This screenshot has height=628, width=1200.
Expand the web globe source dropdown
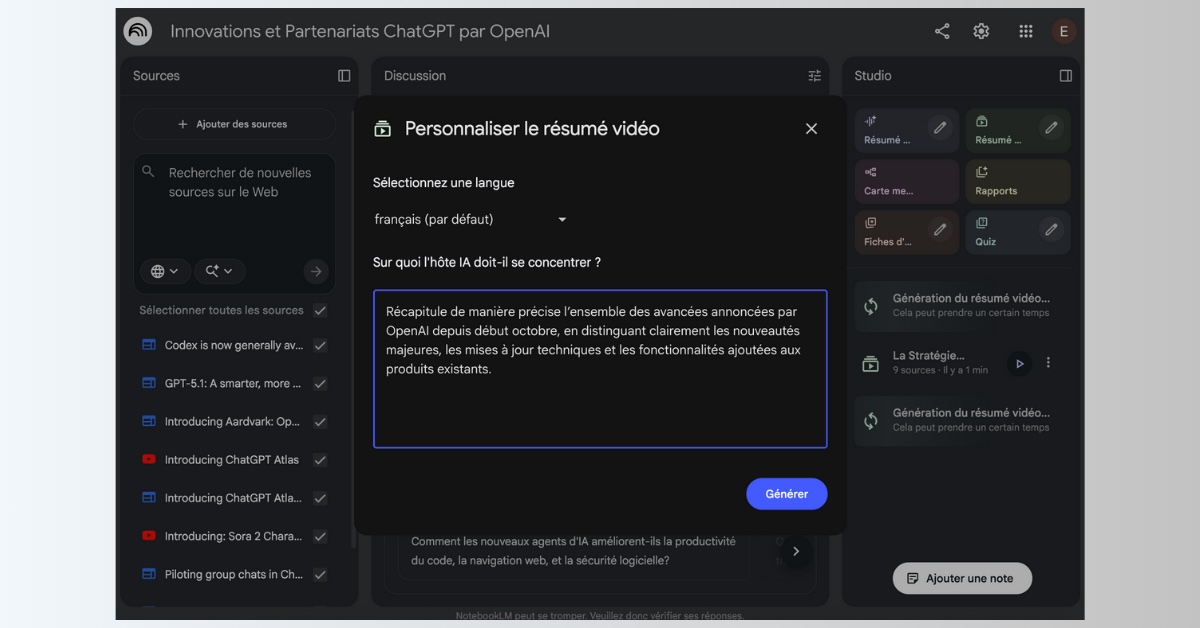(x=165, y=271)
